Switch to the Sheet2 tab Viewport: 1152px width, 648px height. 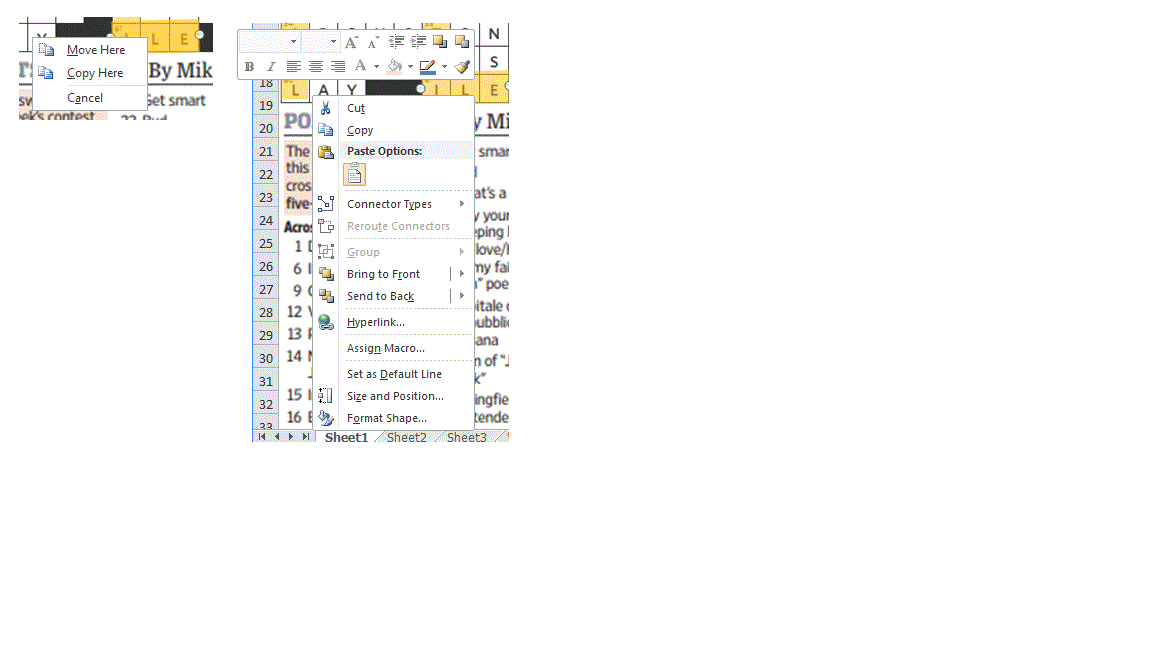pos(406,437)
